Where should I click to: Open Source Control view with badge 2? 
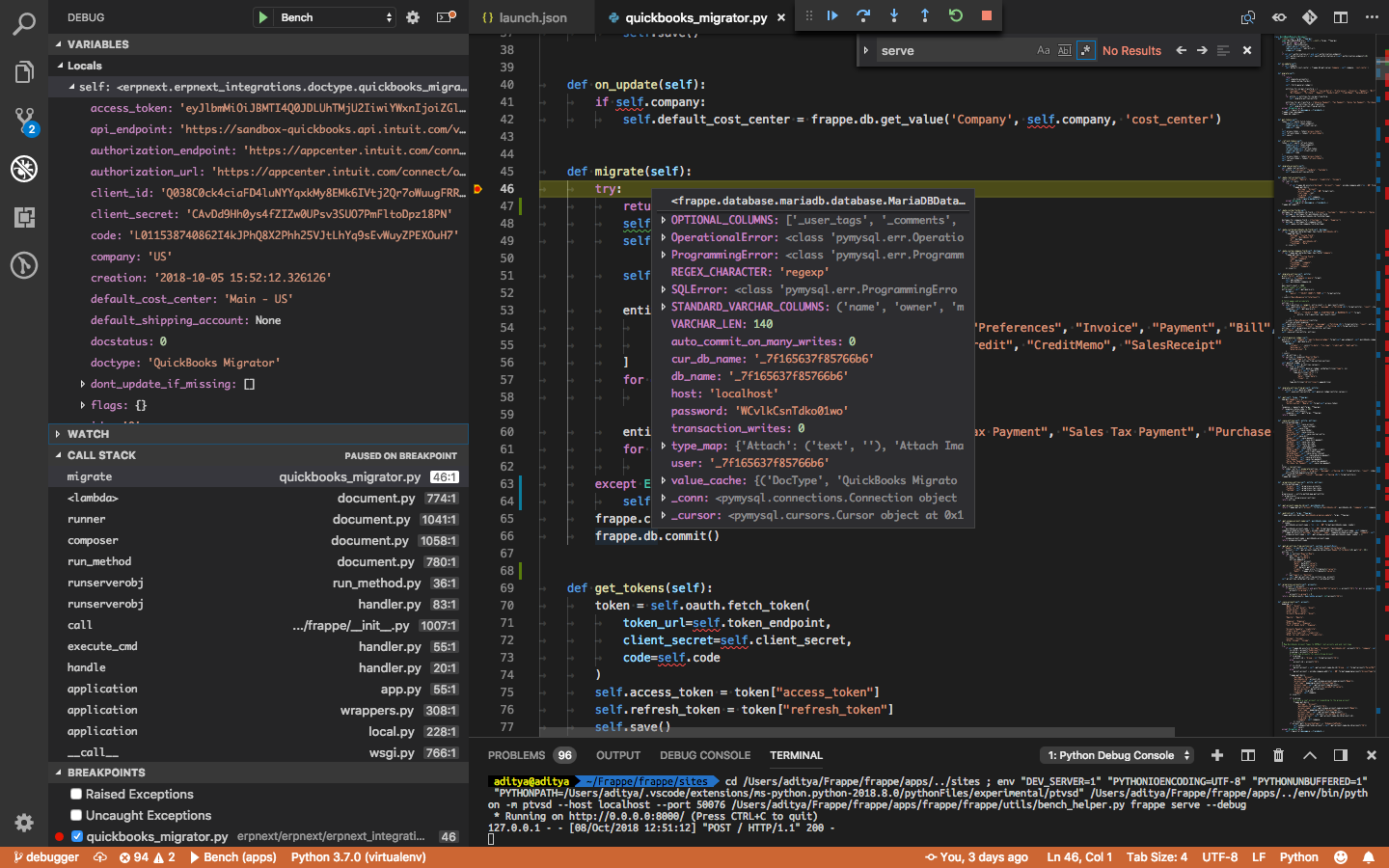coord(24,121)
